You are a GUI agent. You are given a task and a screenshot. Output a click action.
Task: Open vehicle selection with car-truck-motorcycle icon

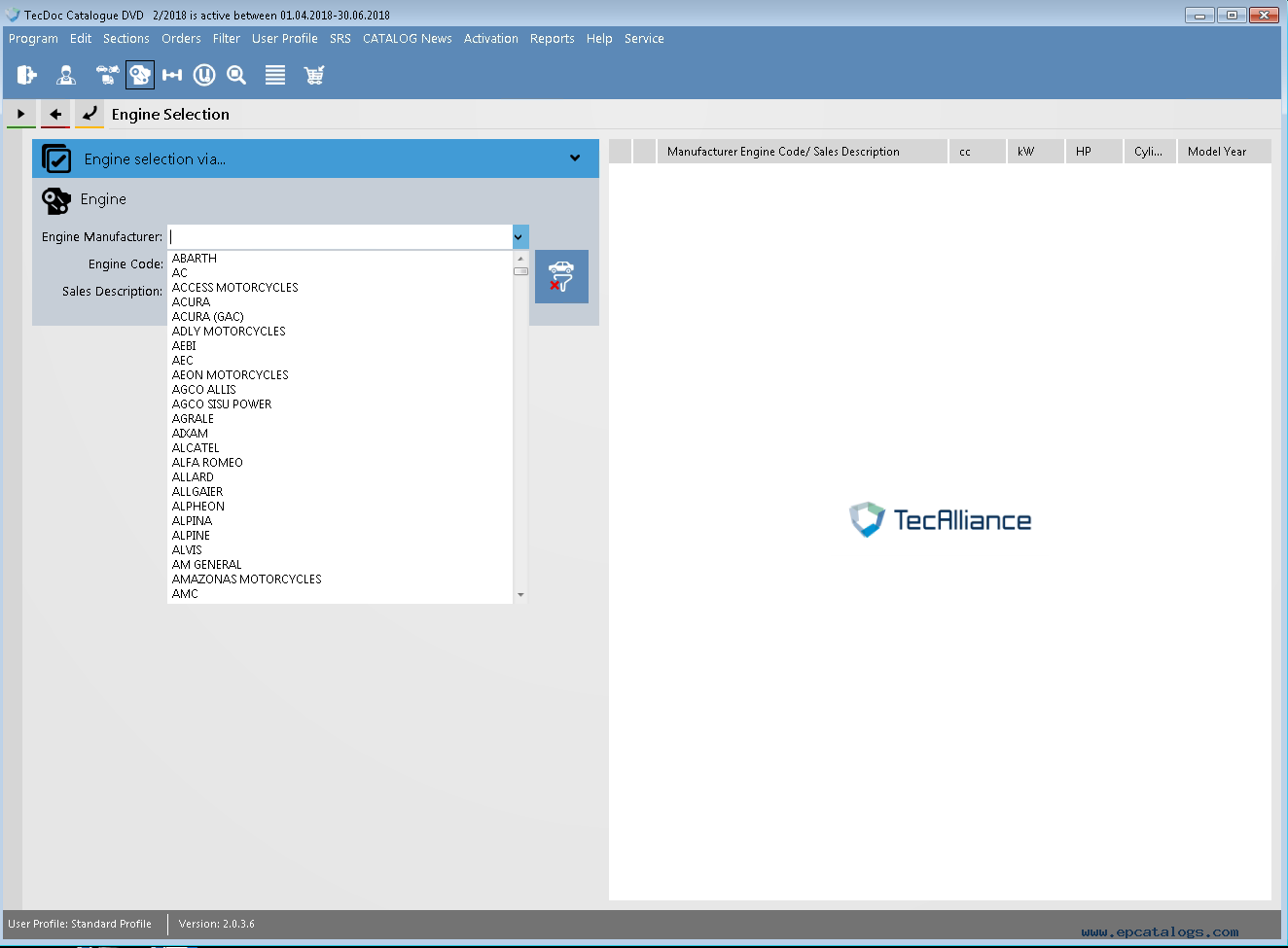click(107, 75)
